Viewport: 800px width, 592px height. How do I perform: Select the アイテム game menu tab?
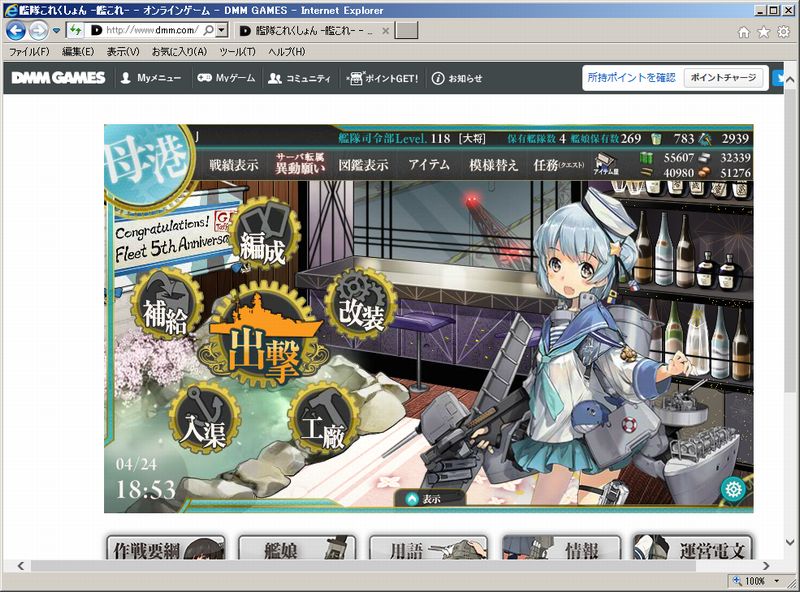429,165
